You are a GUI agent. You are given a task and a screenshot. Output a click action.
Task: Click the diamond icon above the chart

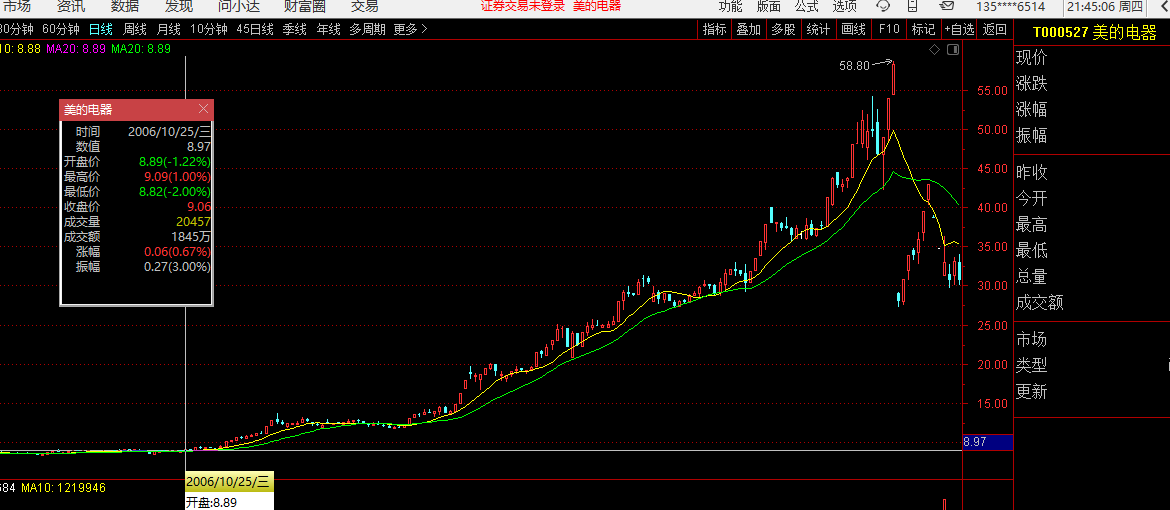coord(934,49)
